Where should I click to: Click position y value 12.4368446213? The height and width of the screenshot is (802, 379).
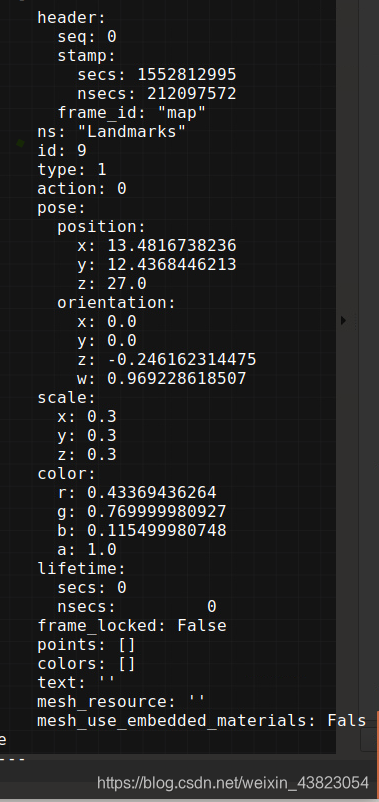(x=172, y=264)
